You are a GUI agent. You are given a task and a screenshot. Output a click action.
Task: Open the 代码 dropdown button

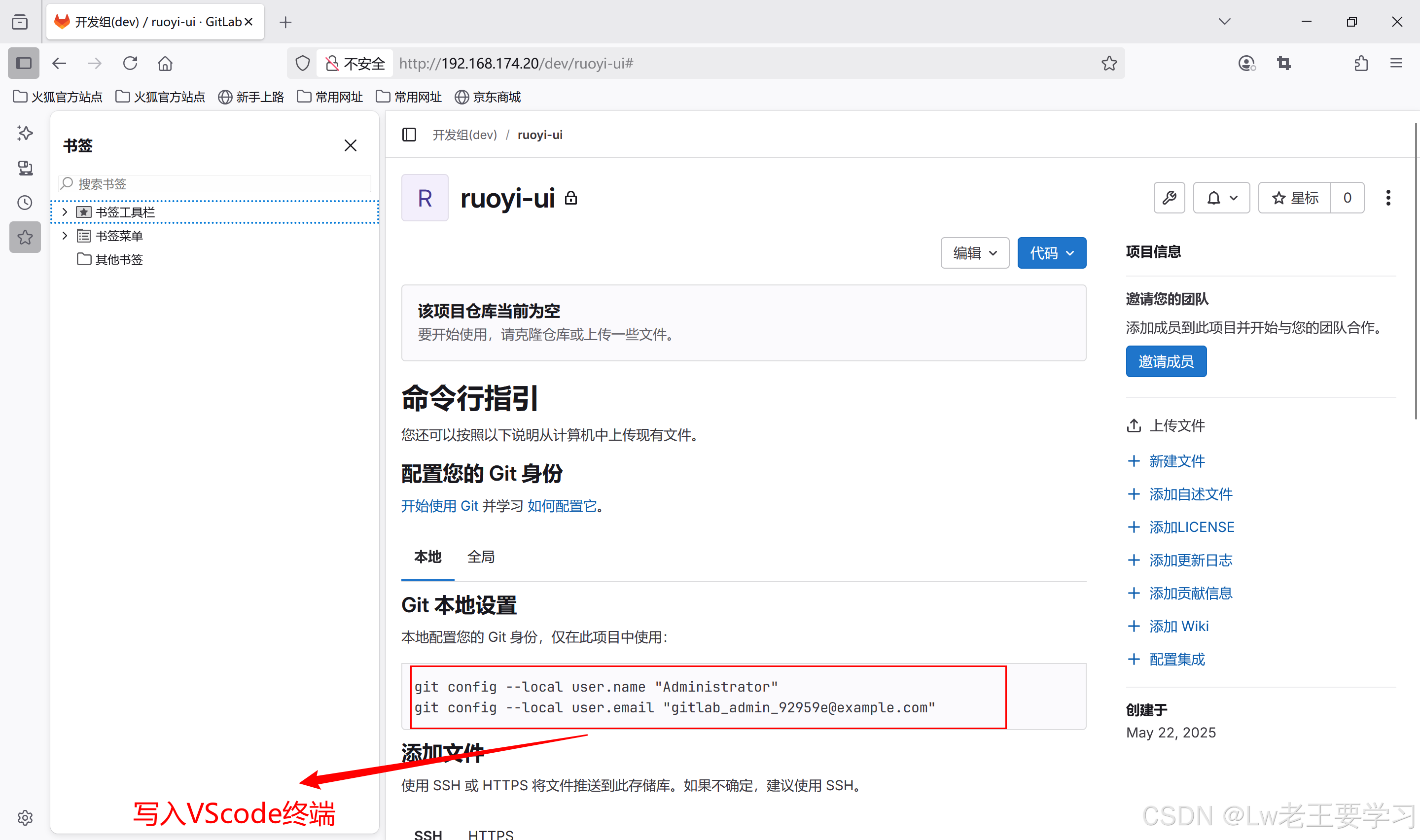1051,253
